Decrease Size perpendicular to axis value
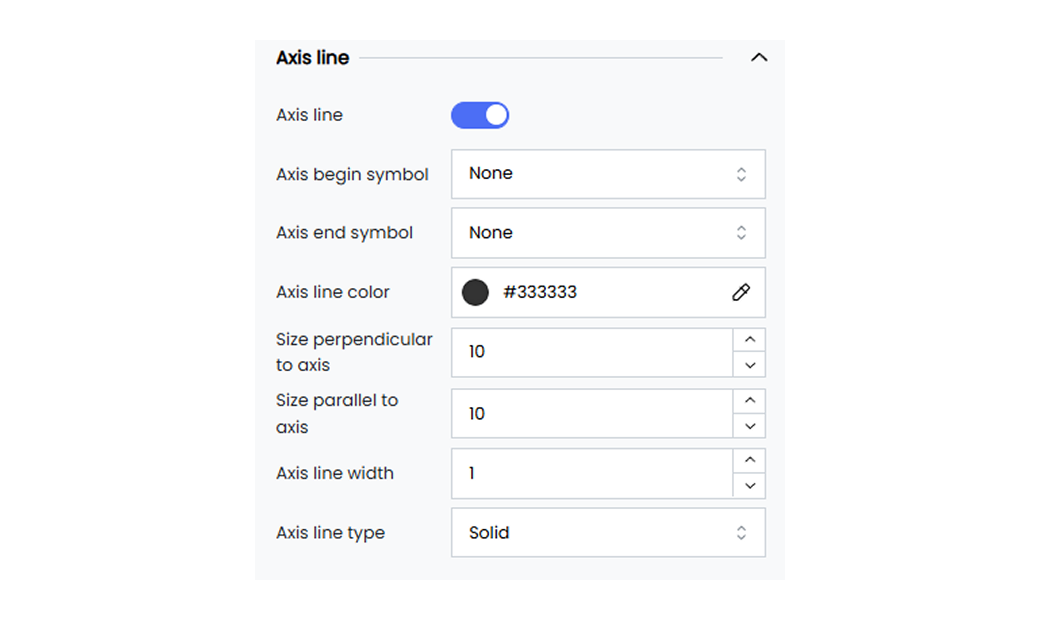 749,365
